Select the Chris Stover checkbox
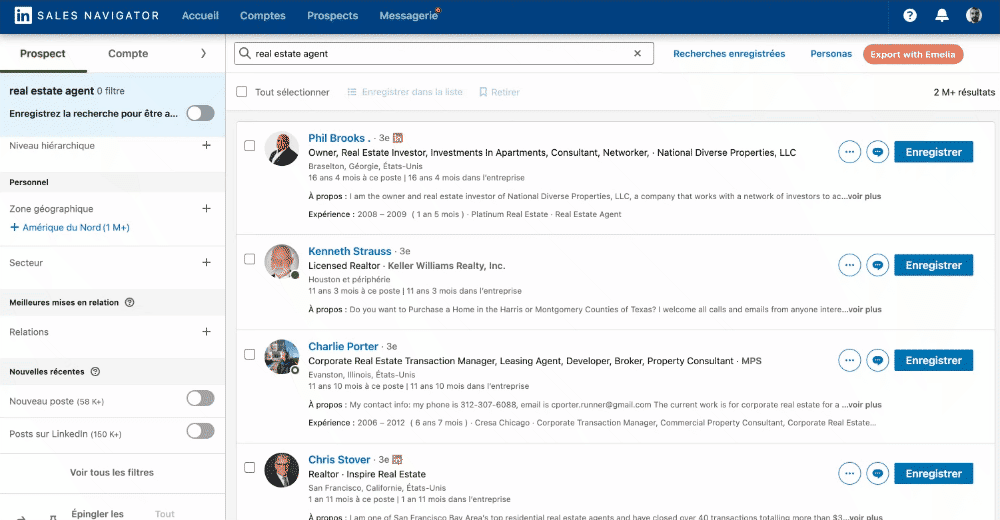The image size is (1000, 520). tap(249, 468)
